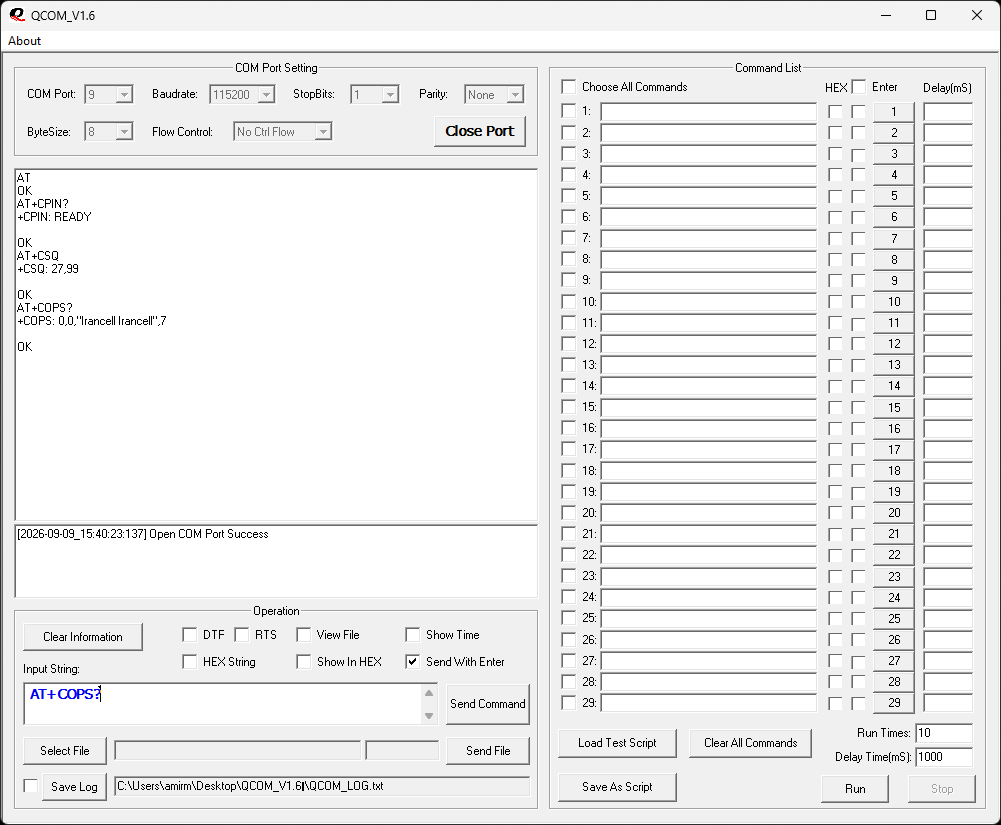1001x825 pixels.
Task: Enable the Save Log checkbox
Action: (x=31, y=786)
